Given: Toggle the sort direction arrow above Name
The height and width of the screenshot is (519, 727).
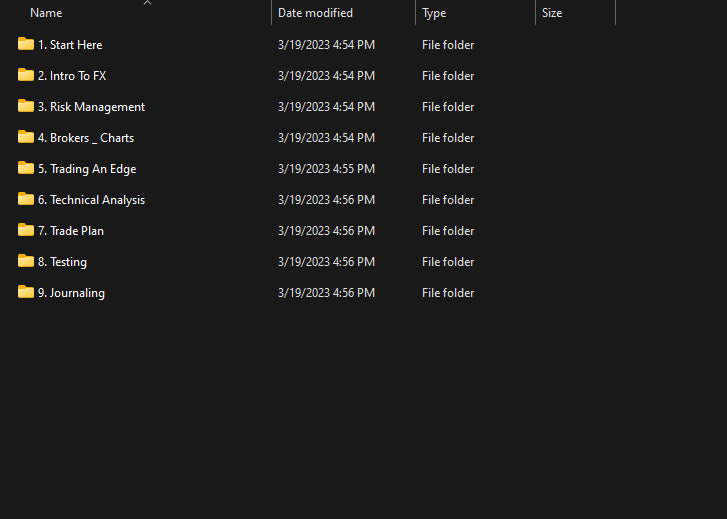Looking at the screenshot, I should tap(147, 3).
